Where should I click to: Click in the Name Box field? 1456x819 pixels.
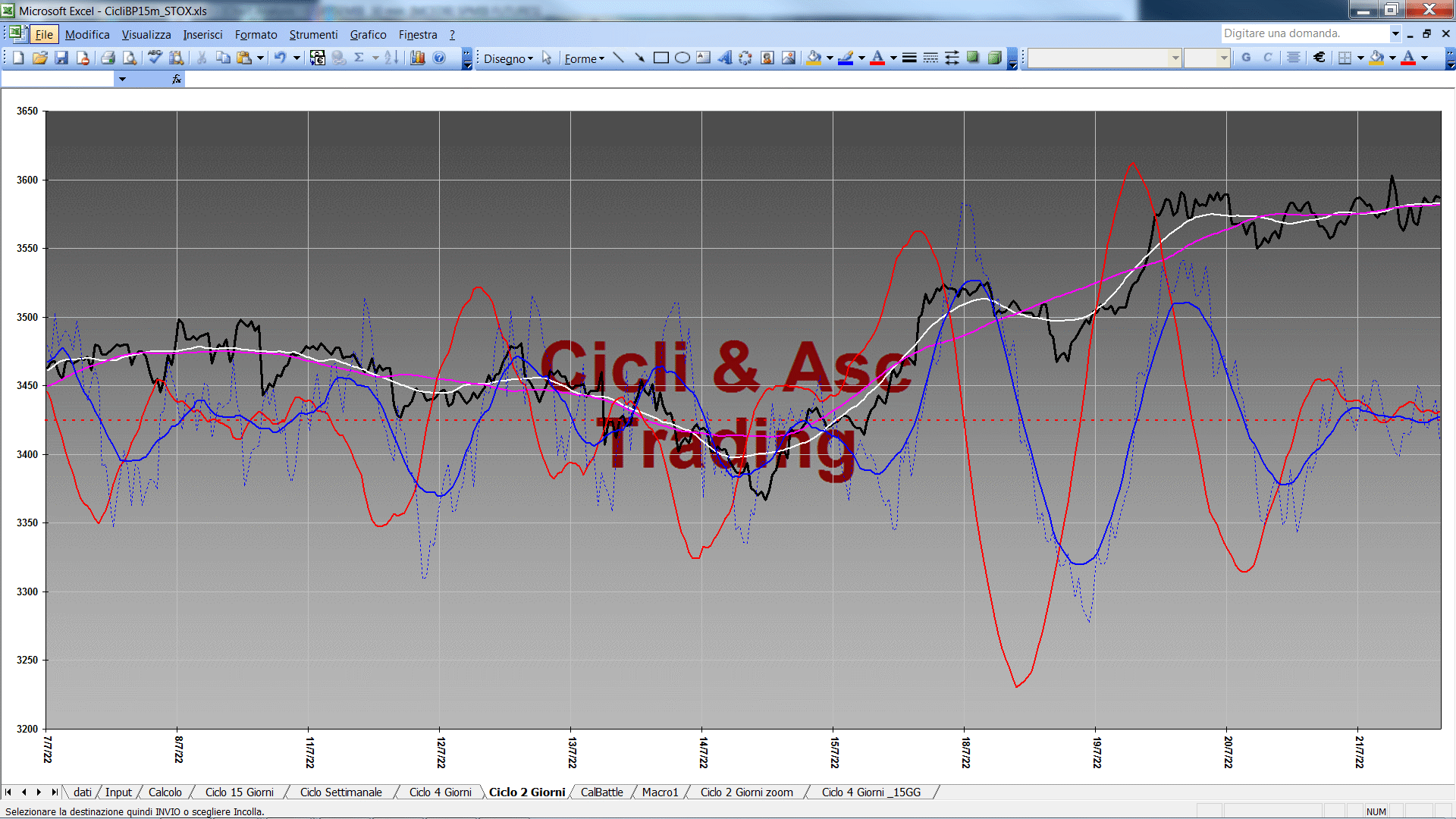58,79
